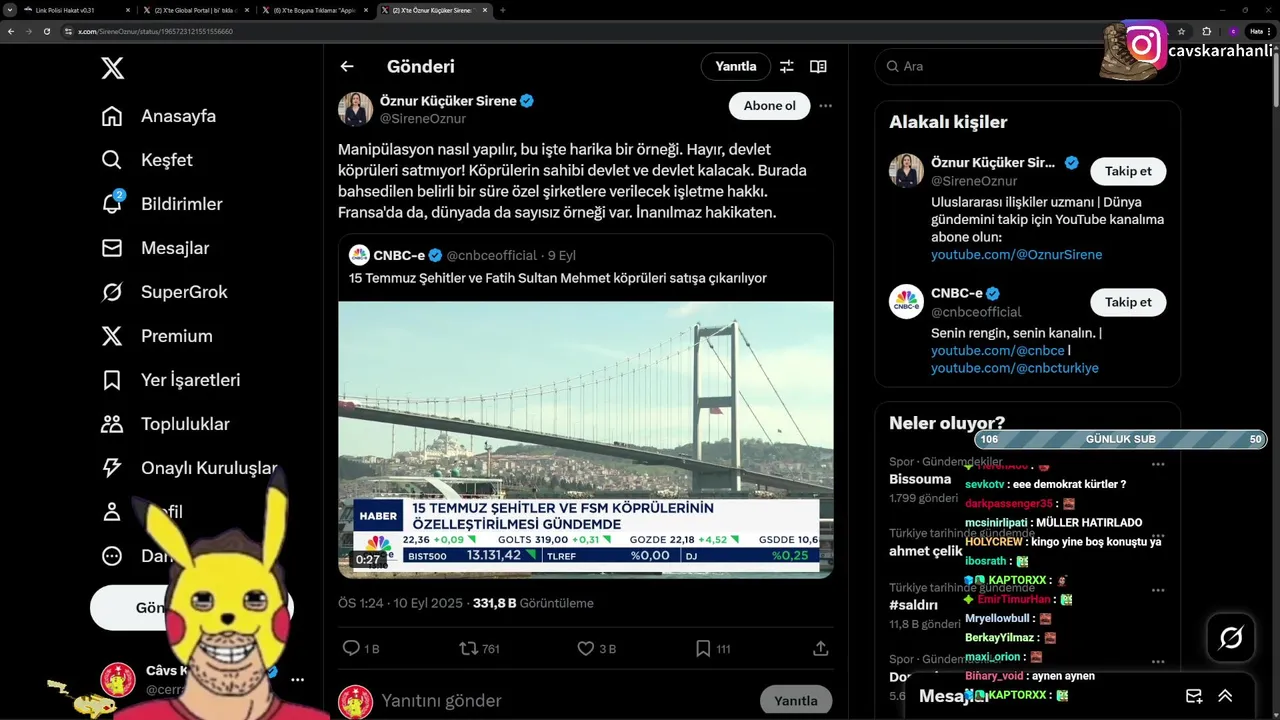The height and width of the screenshot is (720, 1280).
Task: Bookmark this page with star icon
Action: coord(1181,31)
